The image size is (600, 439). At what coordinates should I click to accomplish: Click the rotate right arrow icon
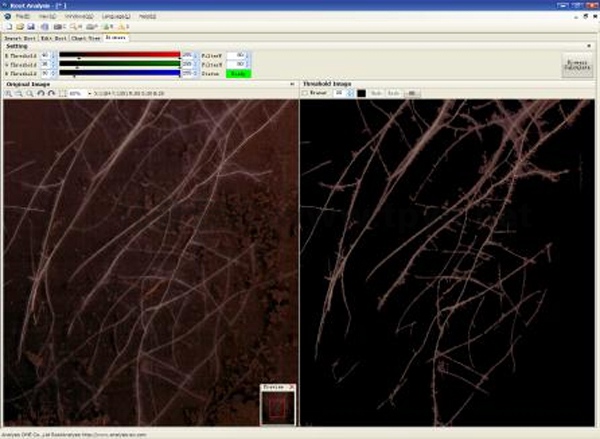[50, 93]
